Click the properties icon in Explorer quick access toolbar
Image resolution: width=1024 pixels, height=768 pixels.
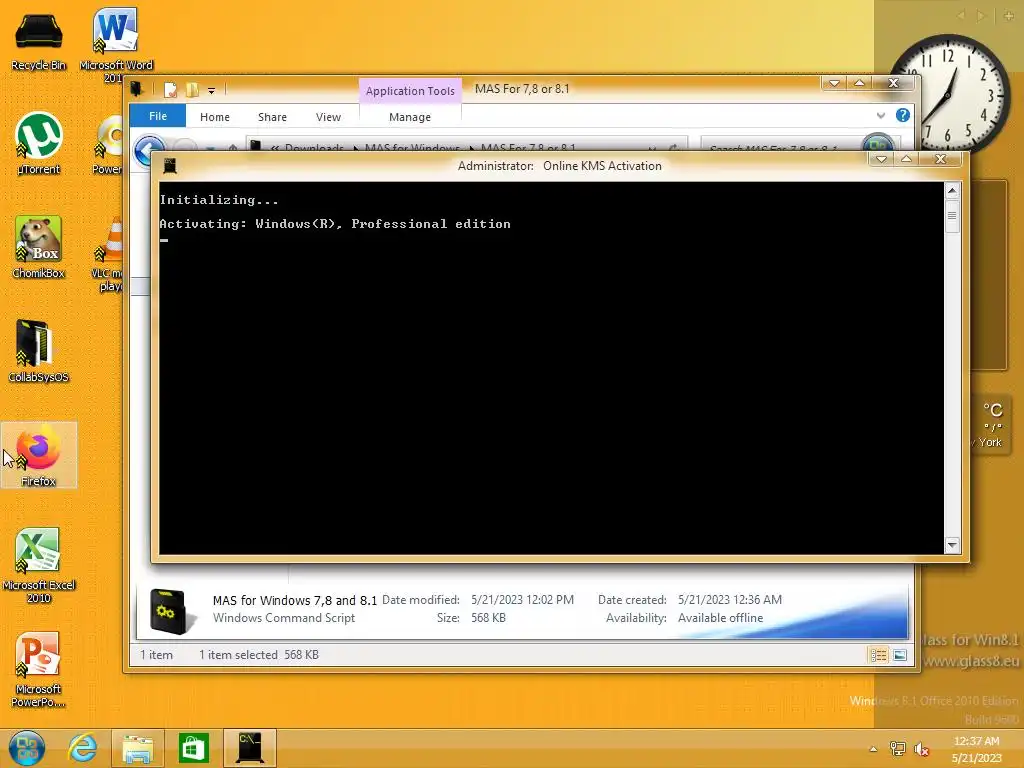170,90
